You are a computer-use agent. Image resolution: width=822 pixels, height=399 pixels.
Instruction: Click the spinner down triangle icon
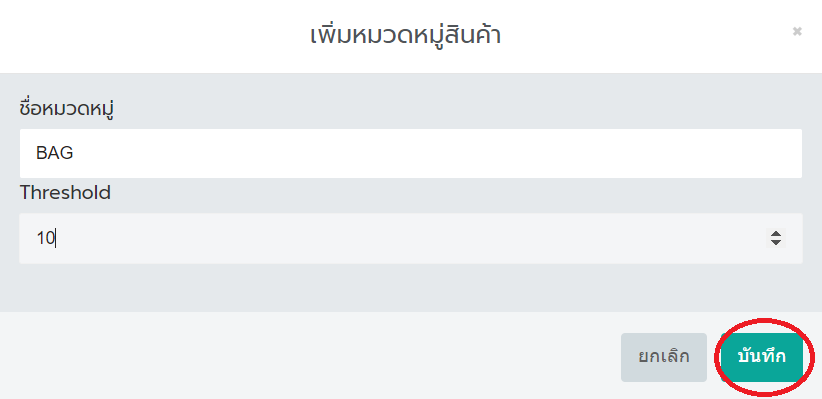point(776,242)
